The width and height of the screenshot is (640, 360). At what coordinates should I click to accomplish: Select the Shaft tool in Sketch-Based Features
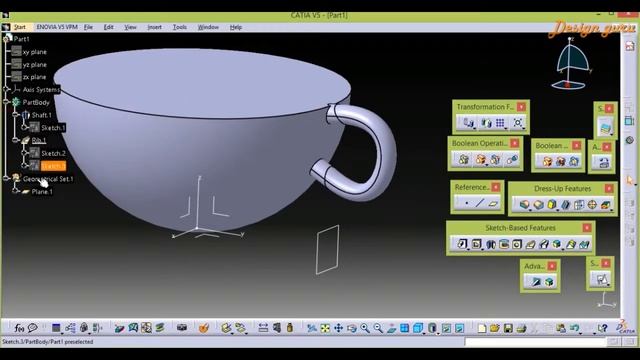[x=491, y=244]
